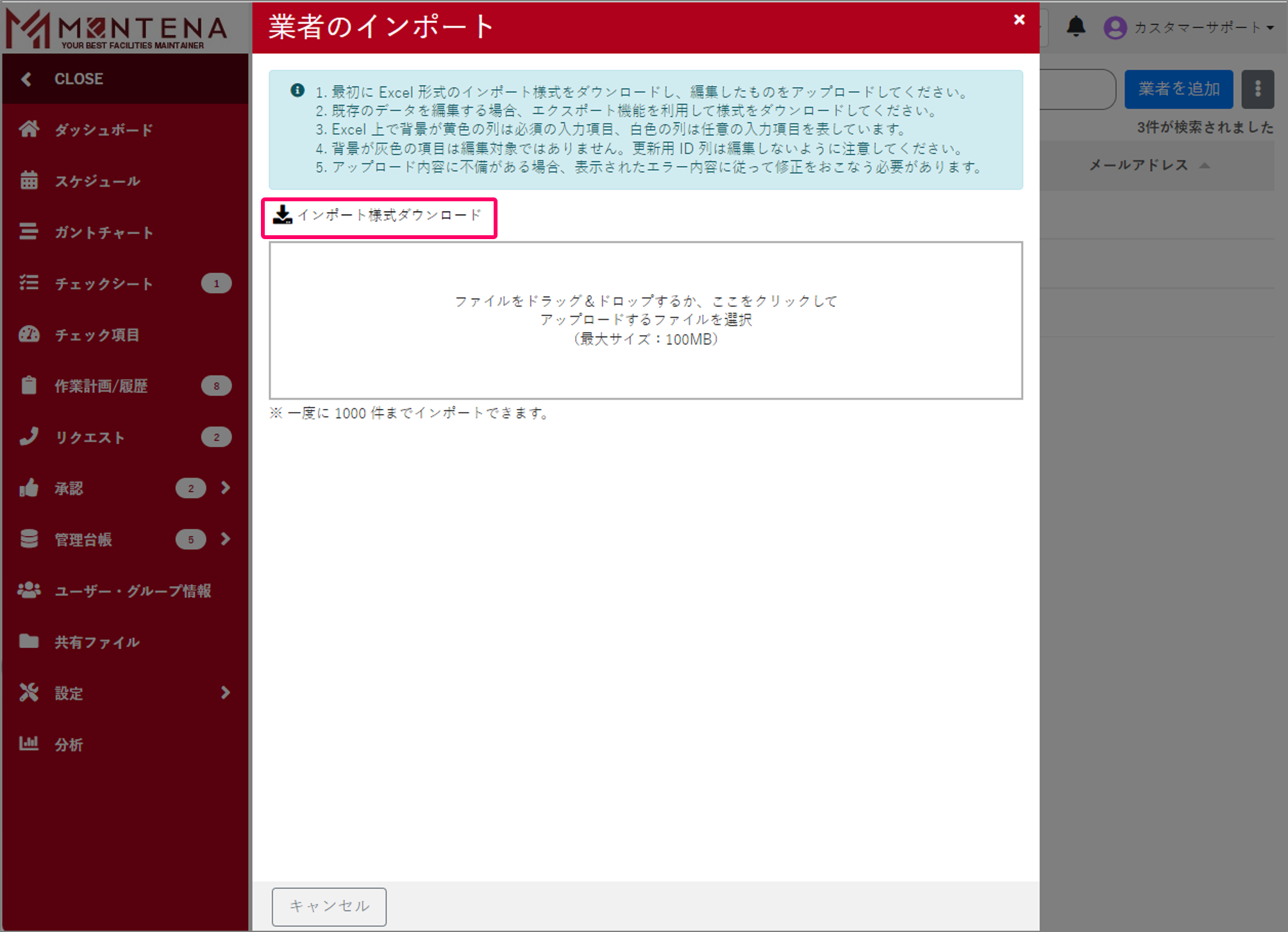This screenshot has height=932, width=1288.
Task: Open the three-dot options menu
Action: [1258, 89]
